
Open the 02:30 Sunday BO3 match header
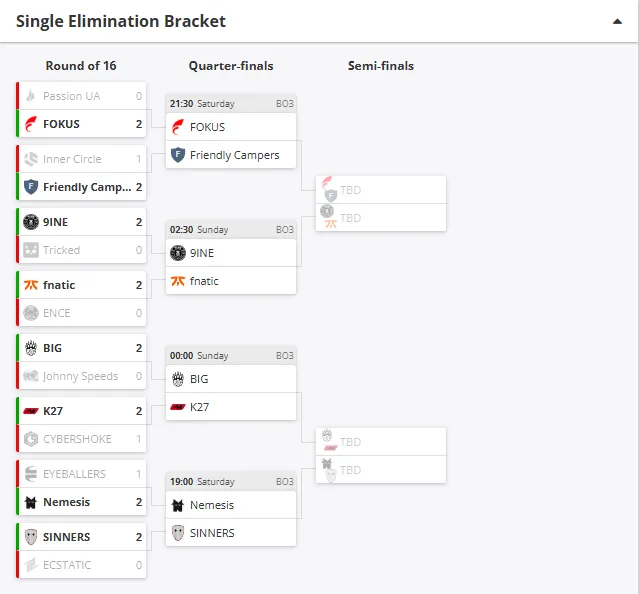(231, 229)
